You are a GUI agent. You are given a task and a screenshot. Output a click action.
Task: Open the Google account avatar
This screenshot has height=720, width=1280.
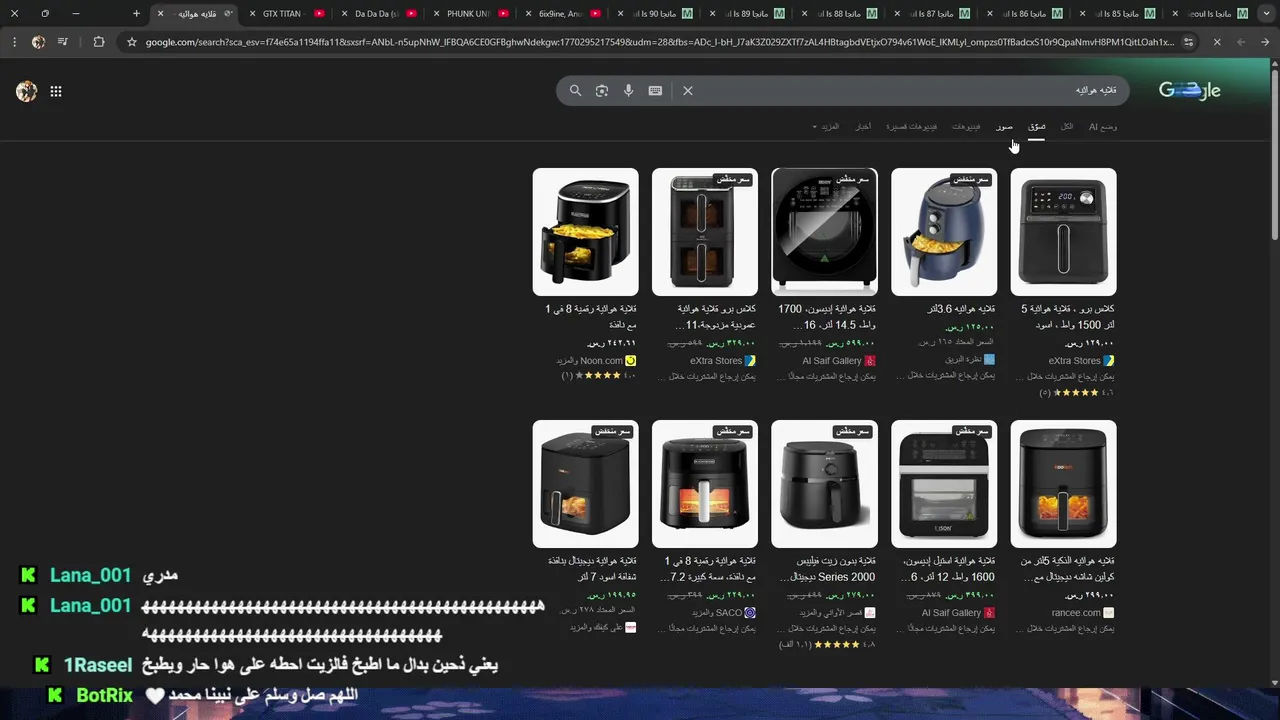[x=27, y=91]
